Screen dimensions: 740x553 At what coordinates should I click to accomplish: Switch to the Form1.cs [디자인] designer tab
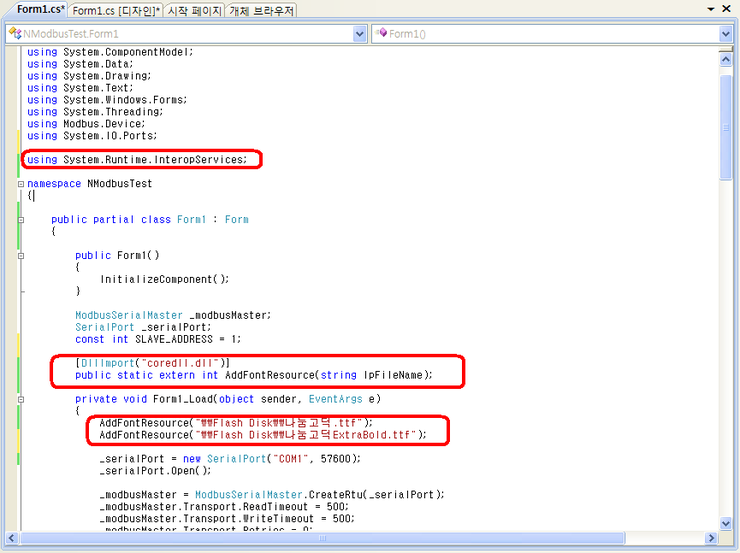[x=116, y=10]
